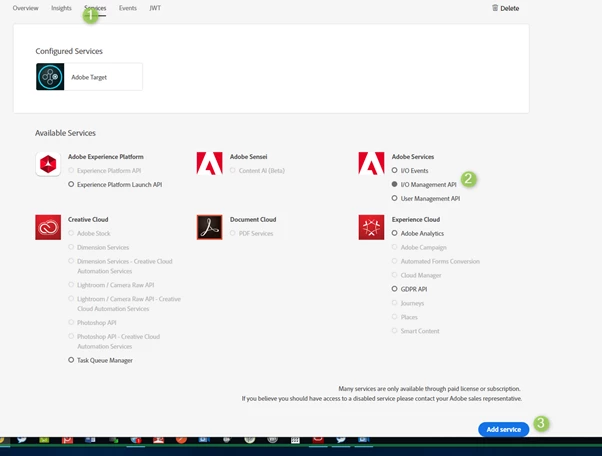602x456 pixels.
Task: Select Experience Platform Launch API option
Action: (115, 185)
